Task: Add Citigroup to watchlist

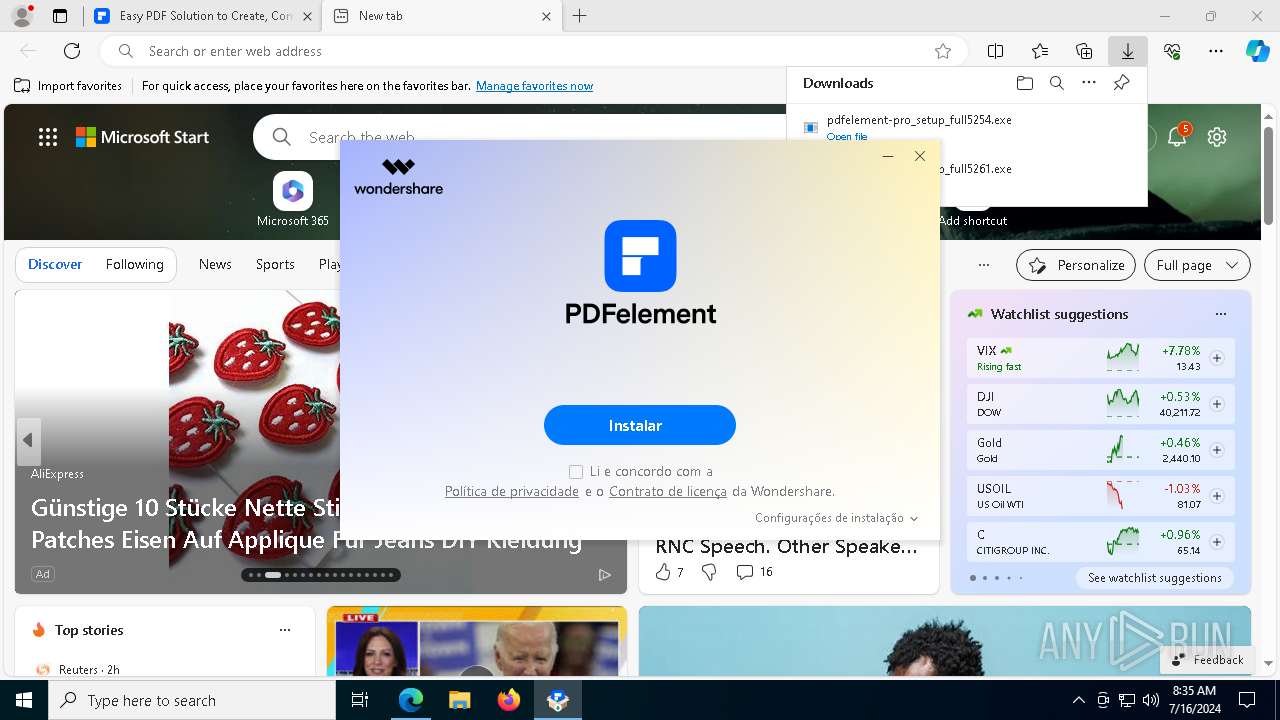Action: (1217, 542)
